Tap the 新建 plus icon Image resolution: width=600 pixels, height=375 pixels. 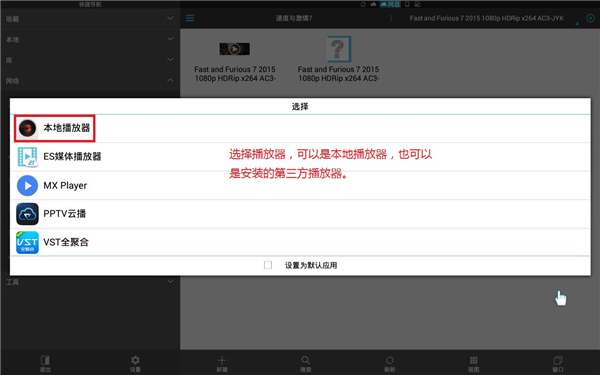pyautogui.click(x=222, y=360)
